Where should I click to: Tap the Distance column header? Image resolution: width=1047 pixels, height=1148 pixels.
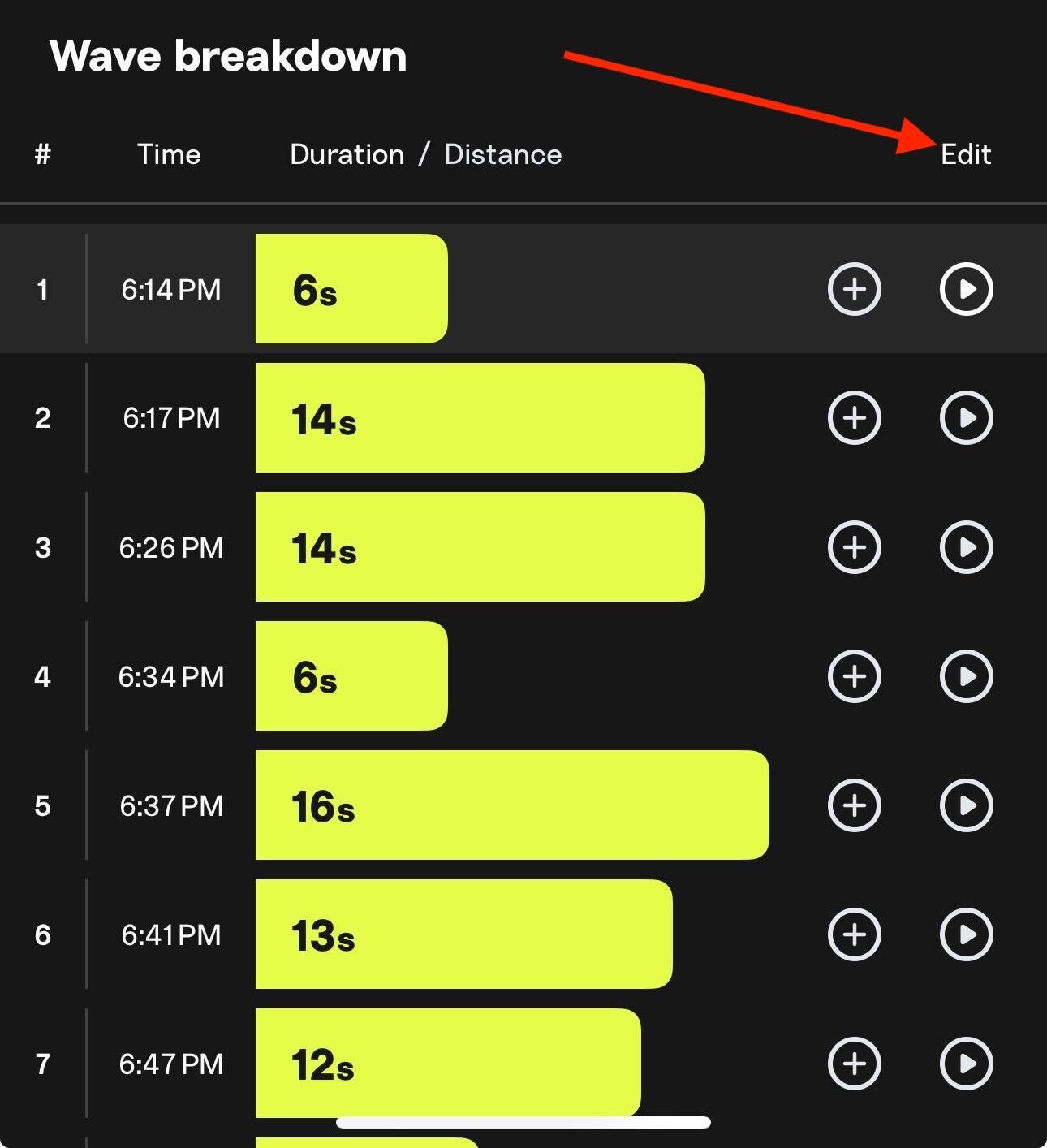[x=503, y=154]
